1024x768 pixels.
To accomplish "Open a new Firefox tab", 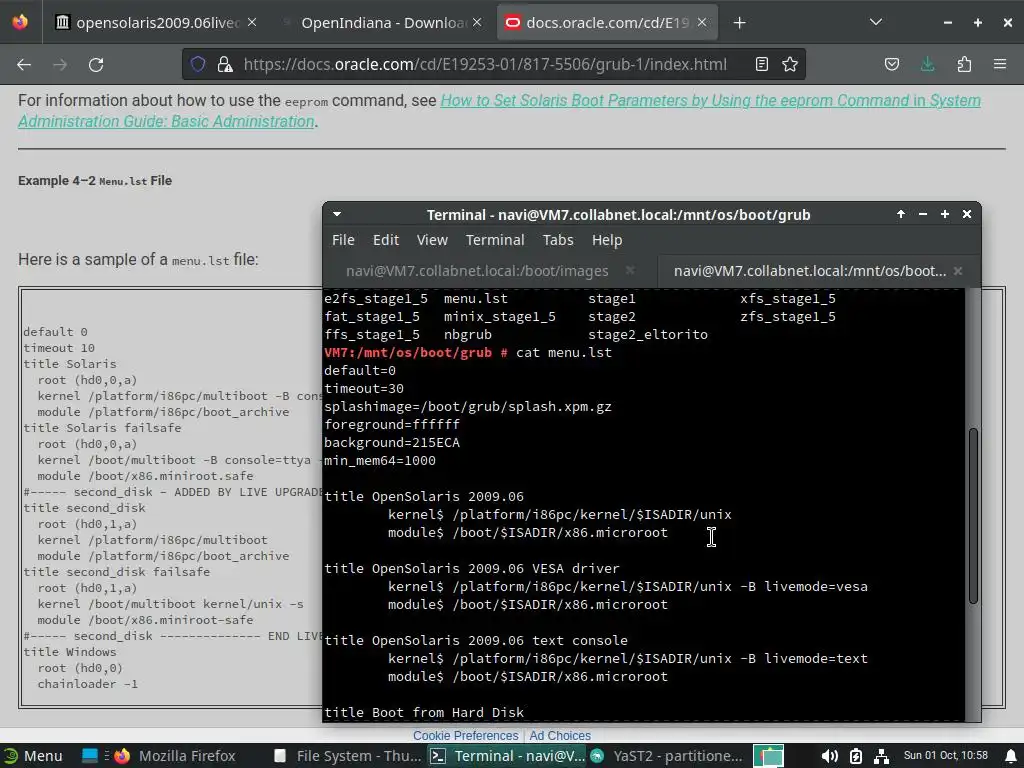I will (x=739, y=23).
